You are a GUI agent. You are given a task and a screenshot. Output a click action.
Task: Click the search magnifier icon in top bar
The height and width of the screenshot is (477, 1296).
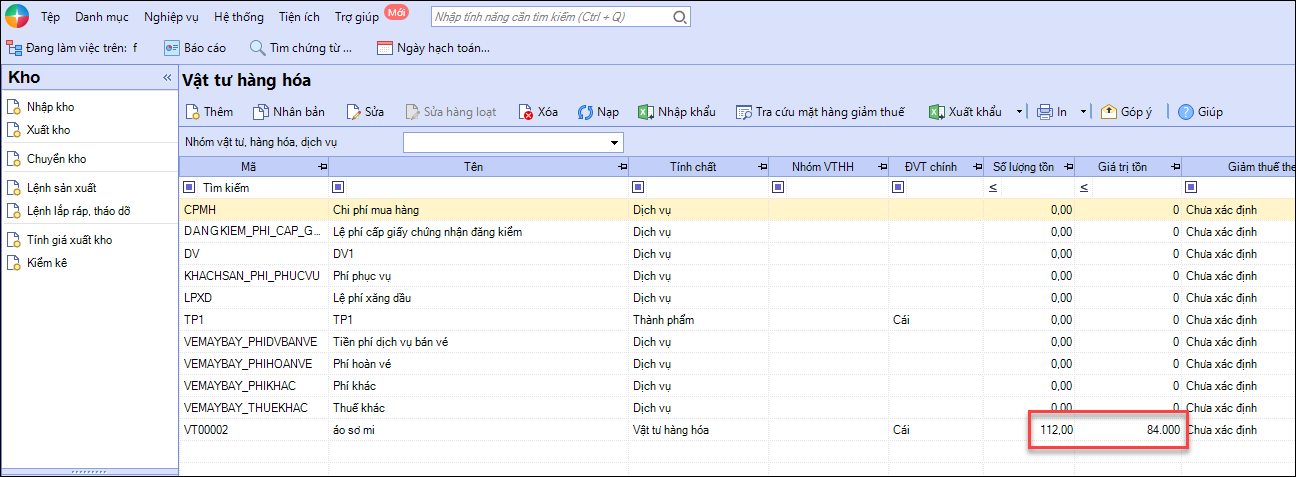(680, 17)
